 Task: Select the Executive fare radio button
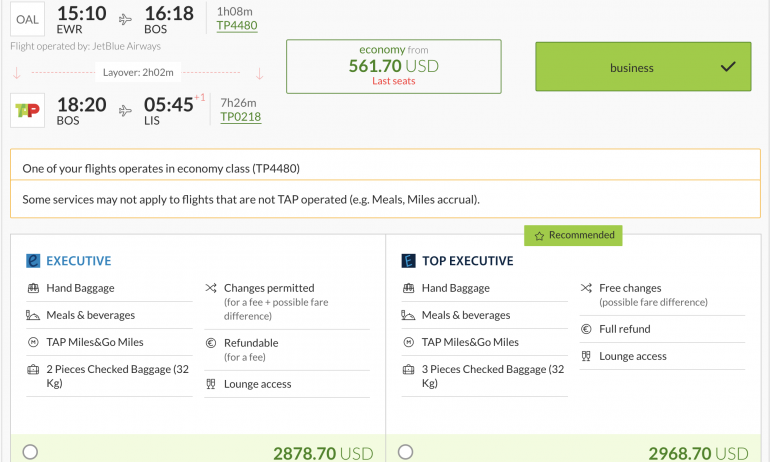tap(30, 452)
